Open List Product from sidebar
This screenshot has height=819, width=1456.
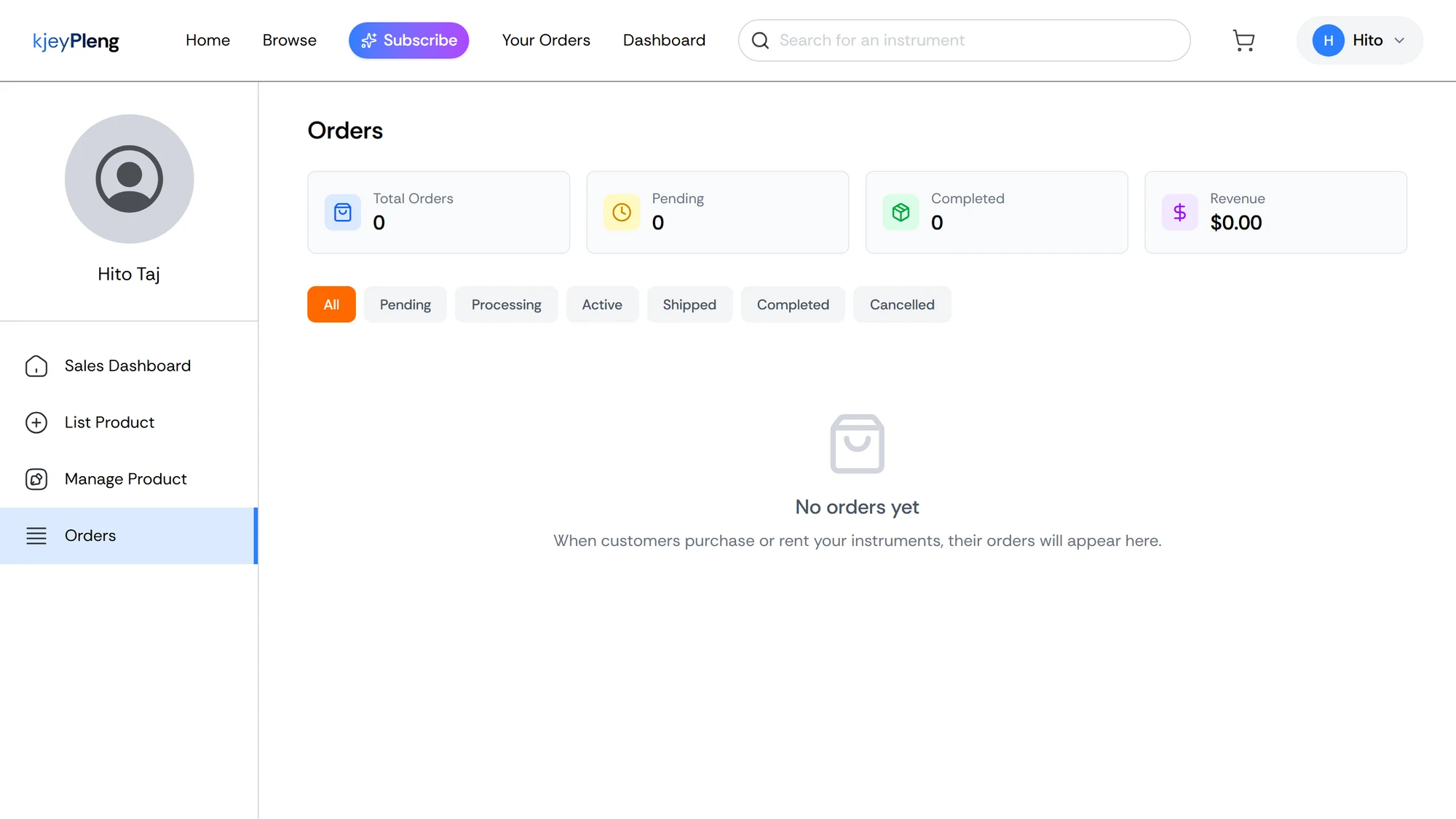[129, 423]
